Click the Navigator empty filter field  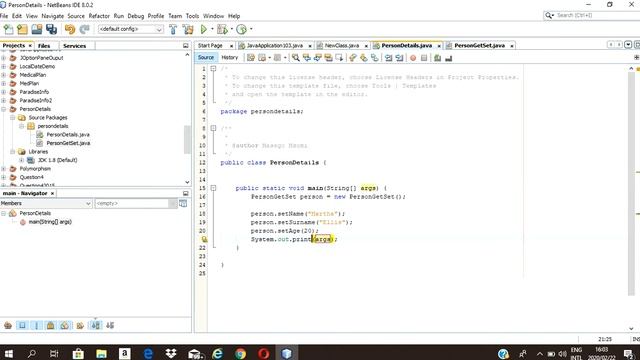tap(132, 203)
